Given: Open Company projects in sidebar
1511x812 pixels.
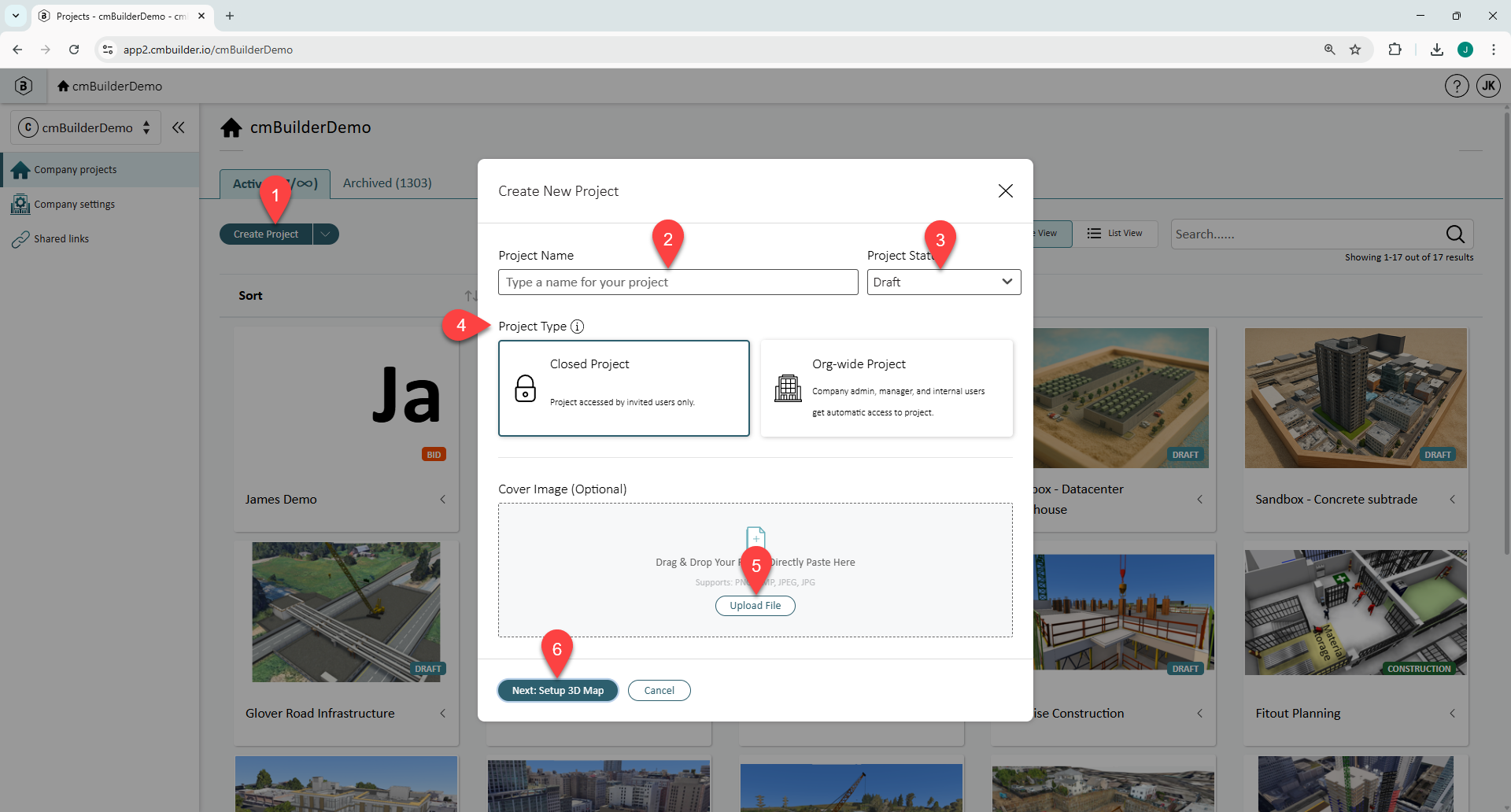Looking at the screenshot, I should 100,170.
